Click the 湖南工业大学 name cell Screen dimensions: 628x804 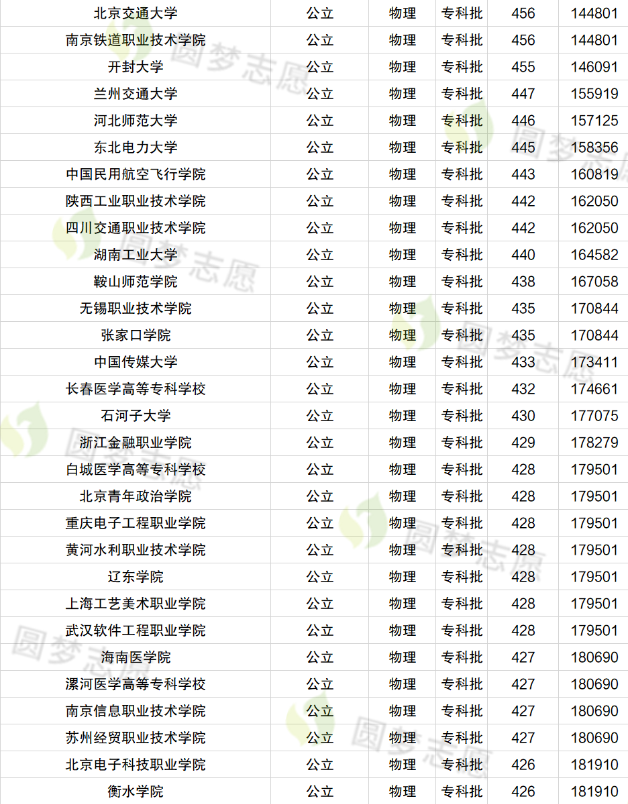click(x=135, y=255)
